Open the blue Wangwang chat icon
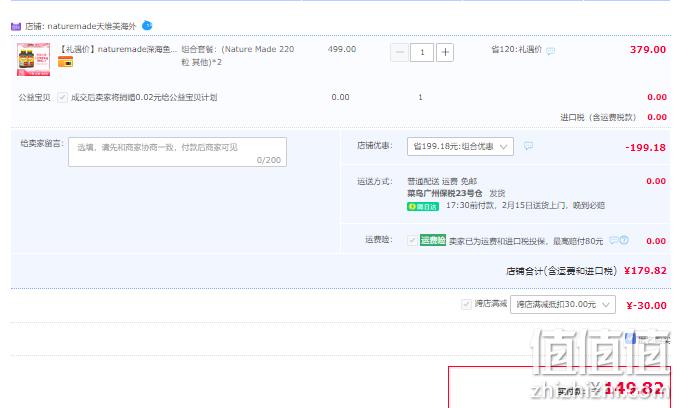 point(147,26)
